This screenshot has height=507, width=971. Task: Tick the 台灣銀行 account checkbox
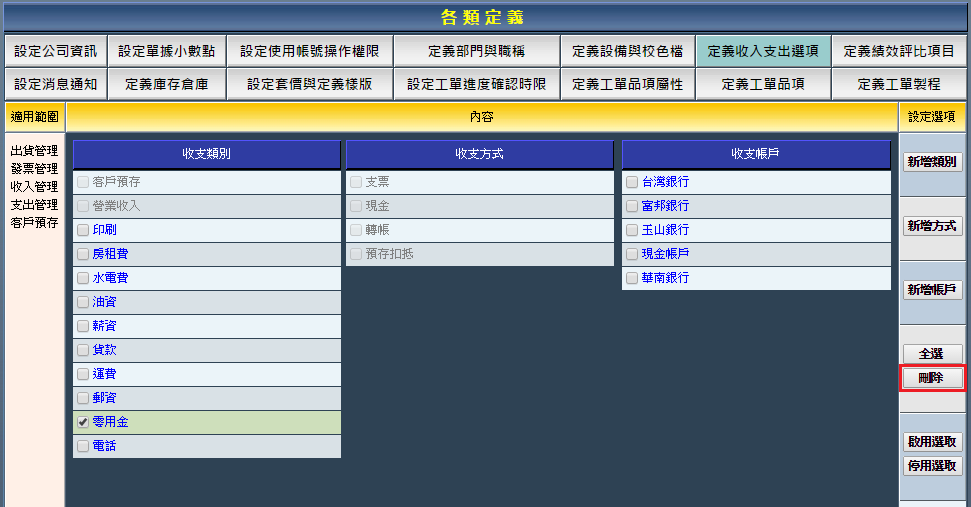[x=632, y=182]
